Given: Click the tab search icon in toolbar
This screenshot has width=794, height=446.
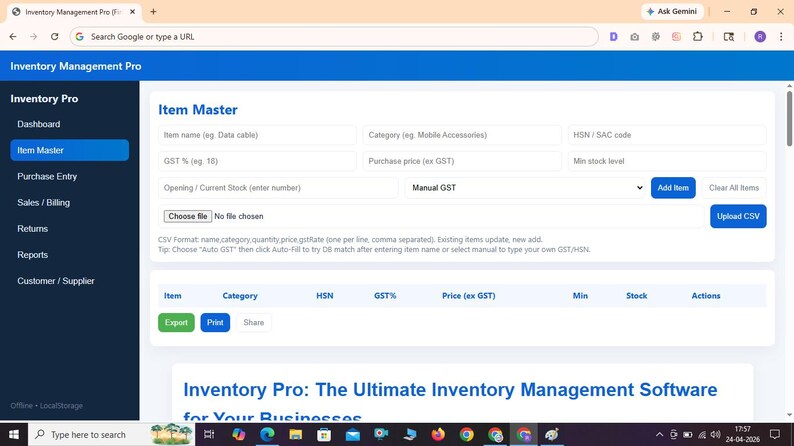Looking at the screenshot, I should (729, 36).
